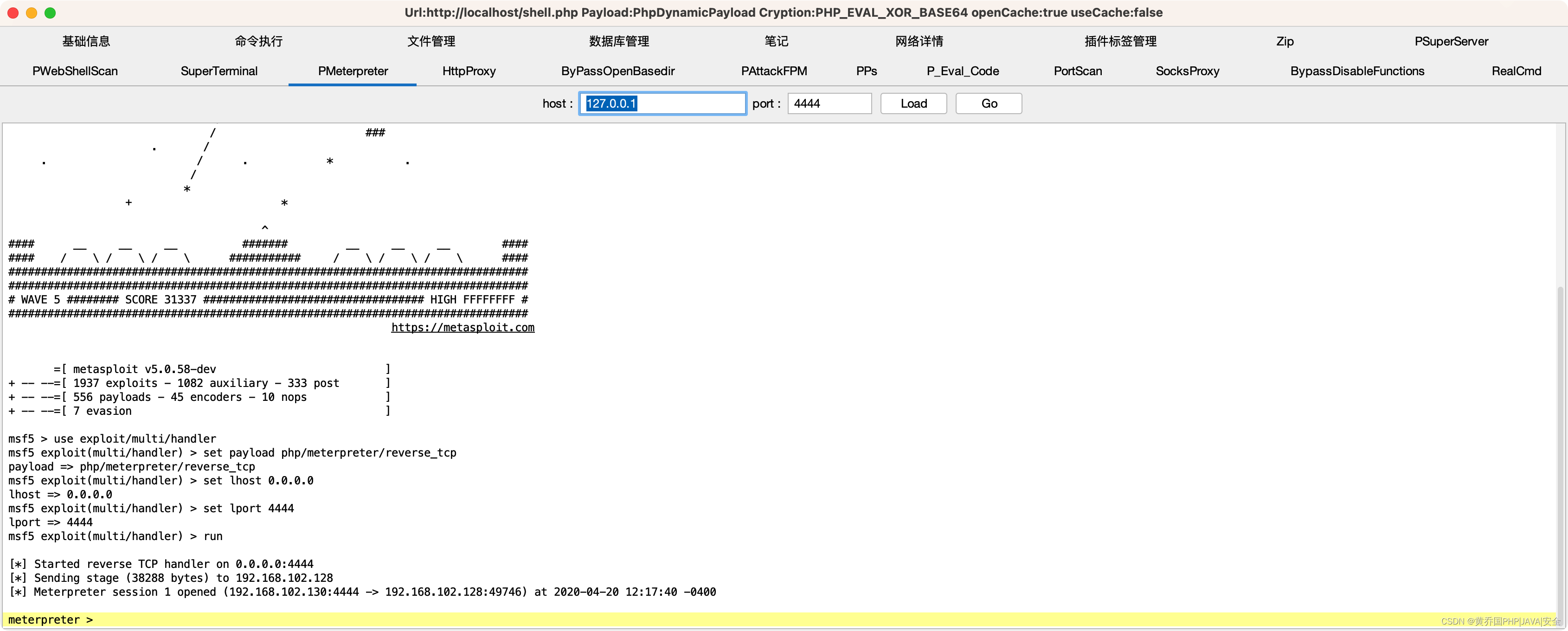Click the 'set lport 4444' command line
Image resolution: width=1568 pixels, height=631 pixels.
tap(151, 509)
